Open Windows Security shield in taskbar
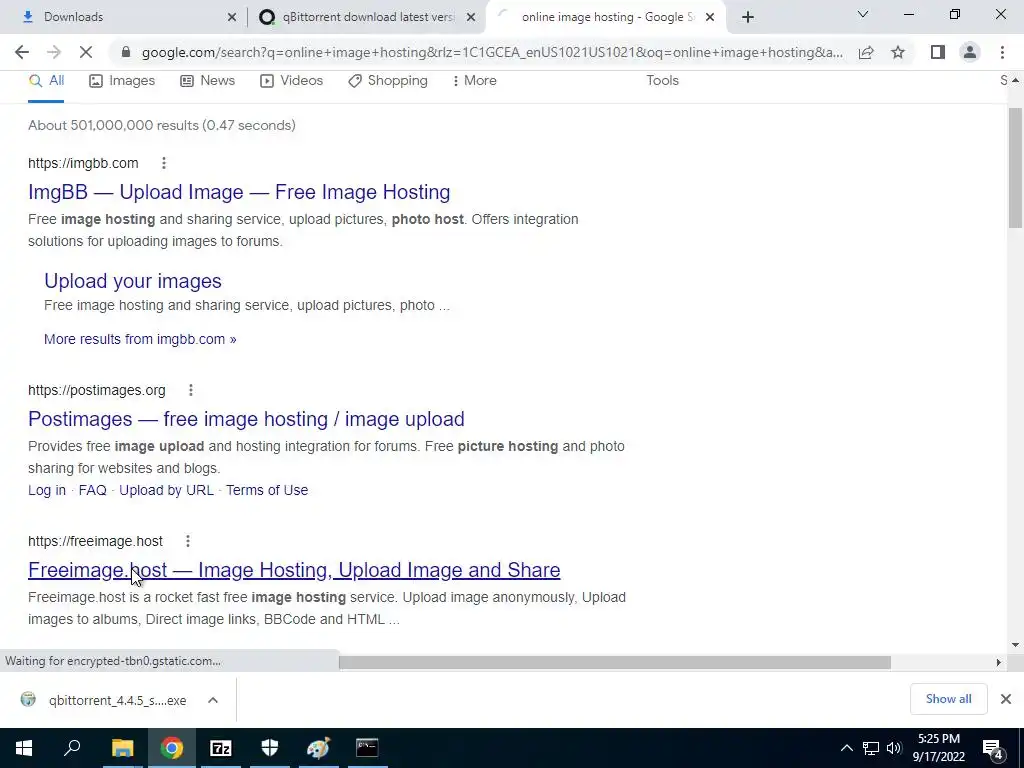Image resolution: width=1024 pixels, height=768 pixels. (x=269, y=748)
